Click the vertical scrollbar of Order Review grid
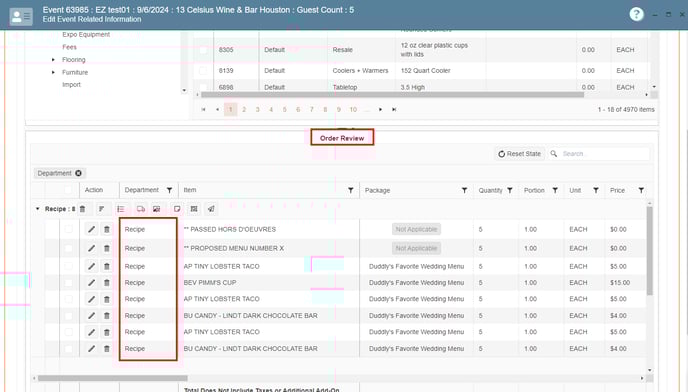The width and height of the screenshot is (688, 392). point(650,250)
